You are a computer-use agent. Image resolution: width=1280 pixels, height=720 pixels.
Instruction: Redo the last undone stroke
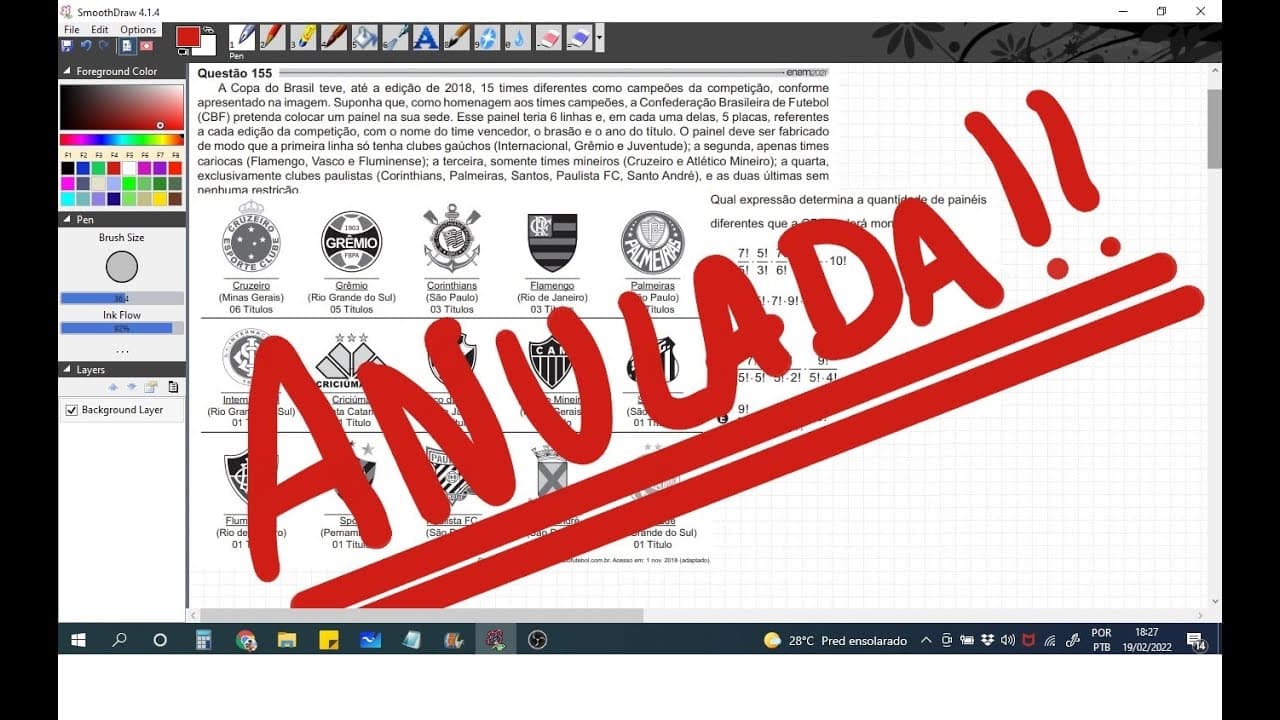pyautogui.click(x=103, y=45)
